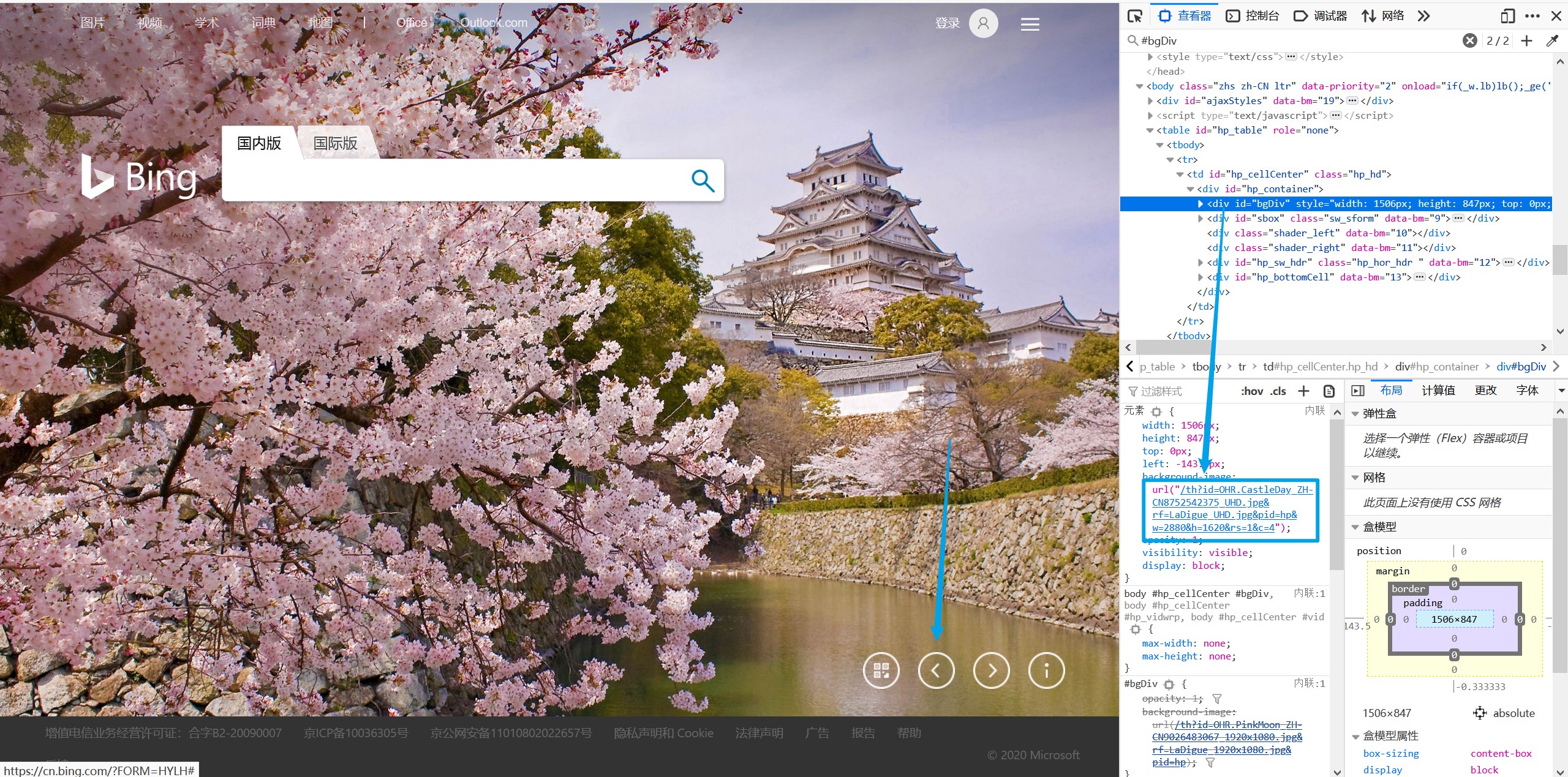Toggle the three-pane inspector sidebar icon
The width and height of the screenshot is (1568, 777).
1357,391
